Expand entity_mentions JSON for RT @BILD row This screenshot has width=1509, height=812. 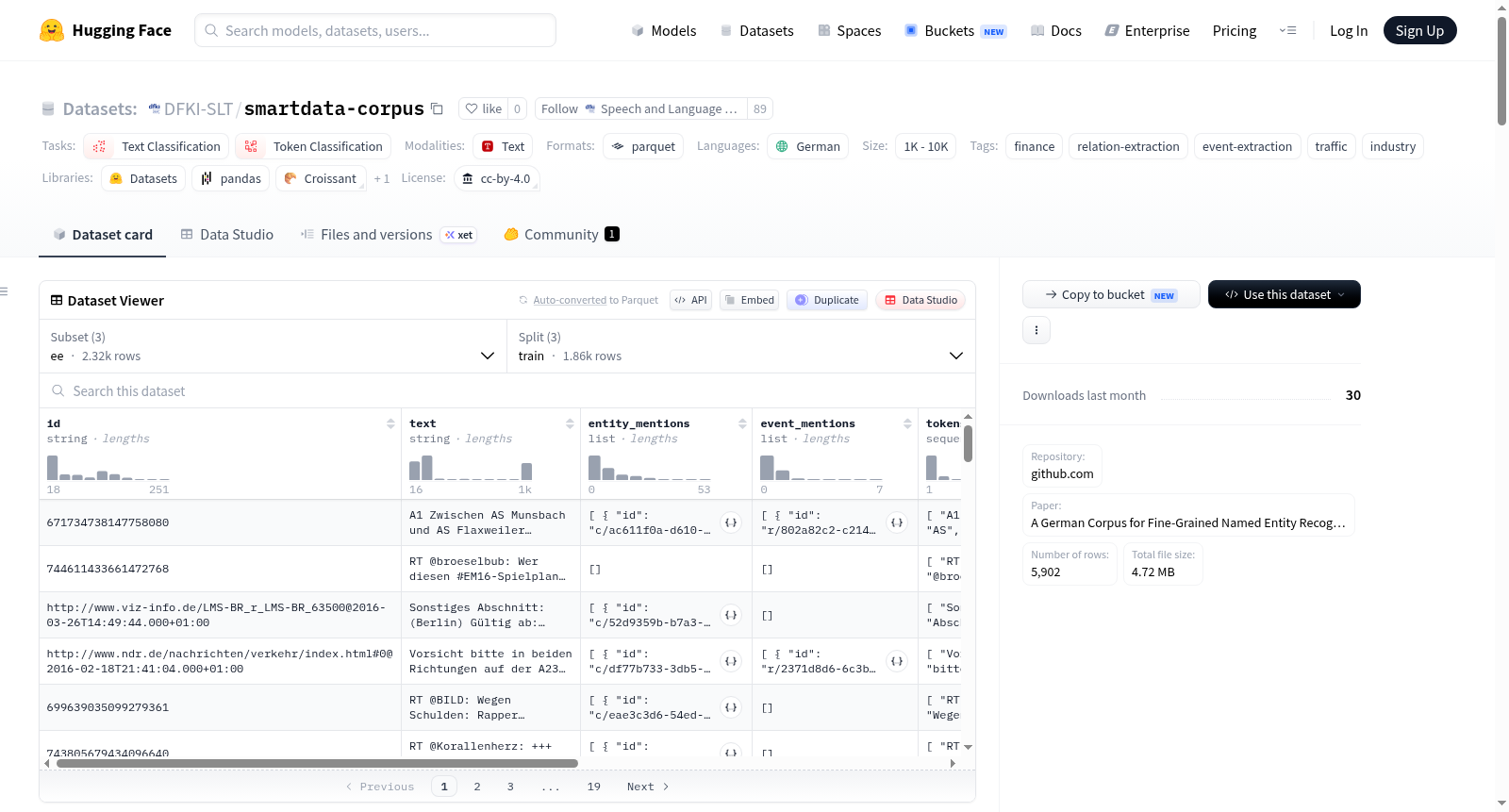coord(731,707)
